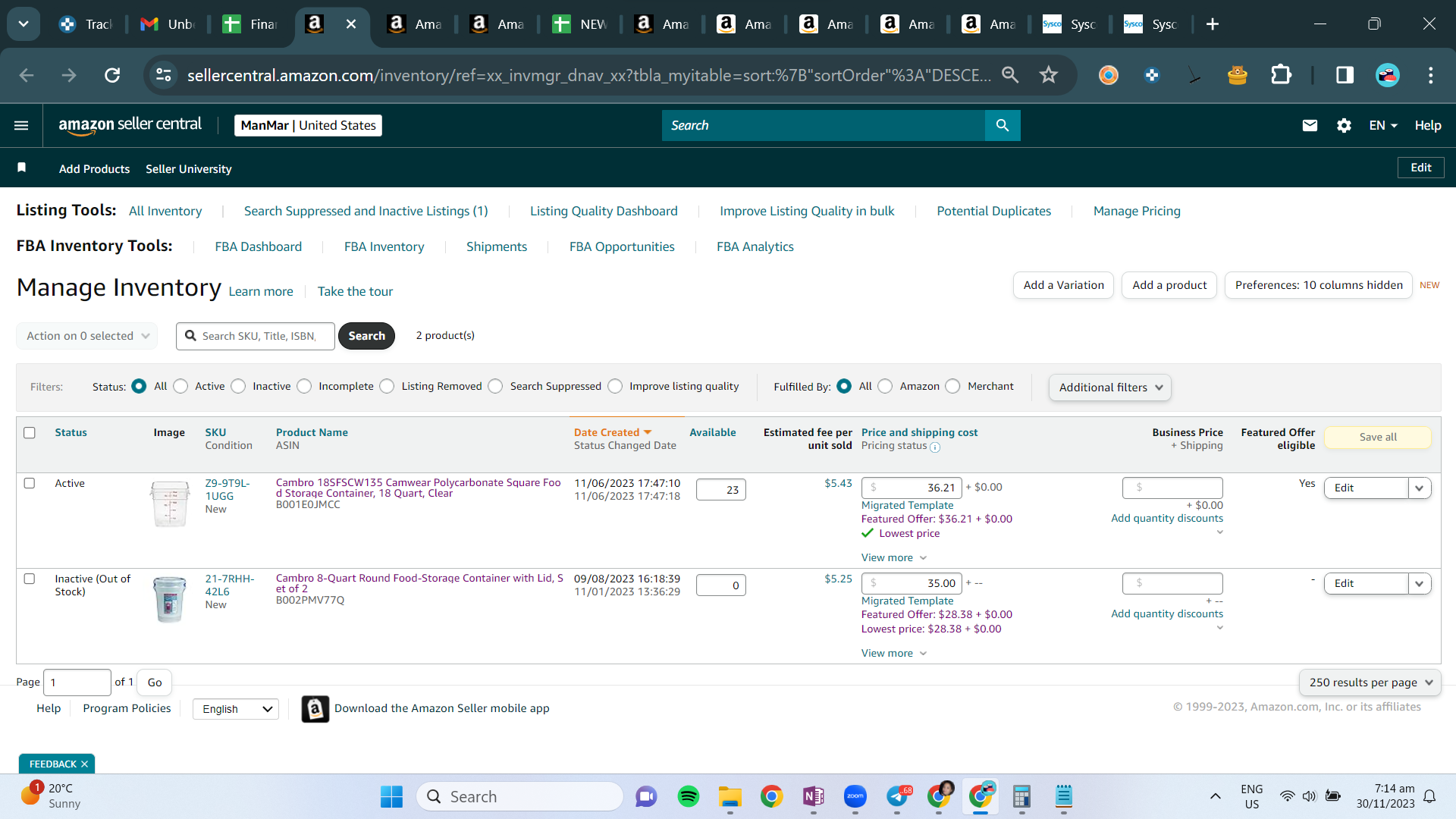Click the Seller Central search magnifier button
Screen dimensions: 1456x819
[x=1003, y=125]
